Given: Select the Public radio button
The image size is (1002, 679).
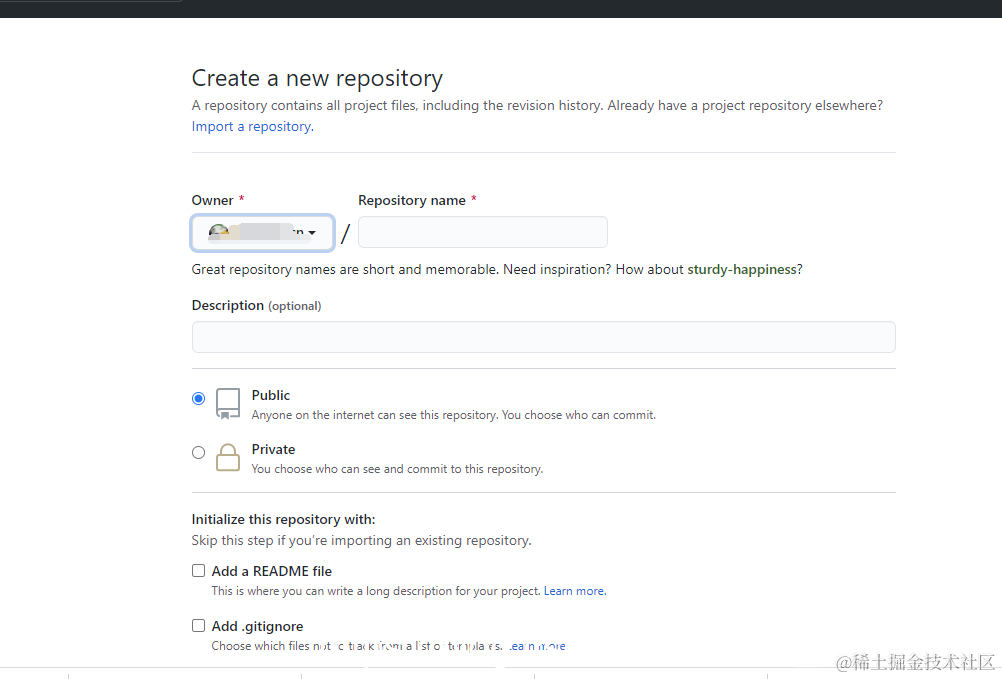Looking at the screenshot, I should [x=199, y=399].
